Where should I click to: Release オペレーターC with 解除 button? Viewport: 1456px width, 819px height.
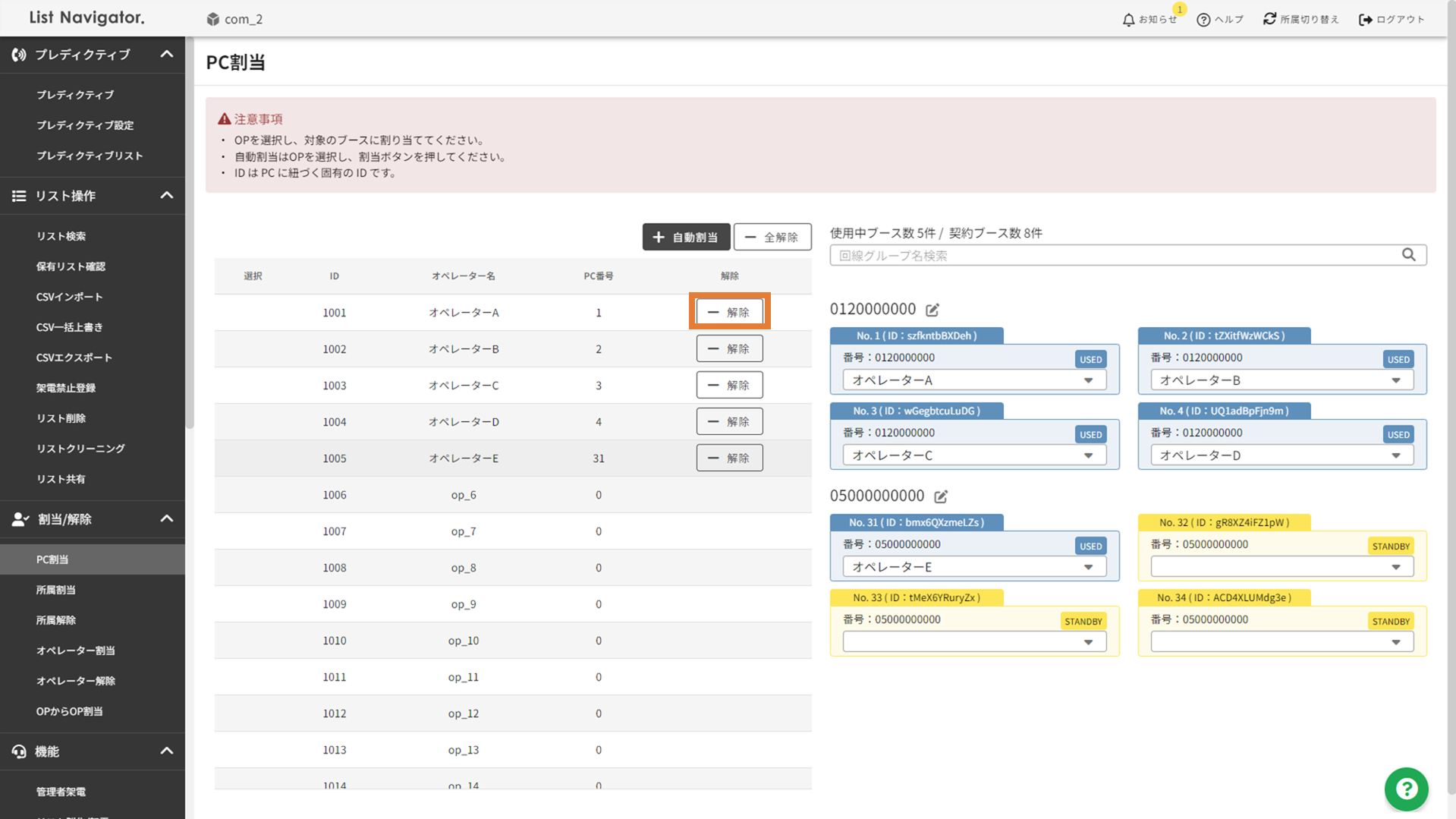(729, 385)
